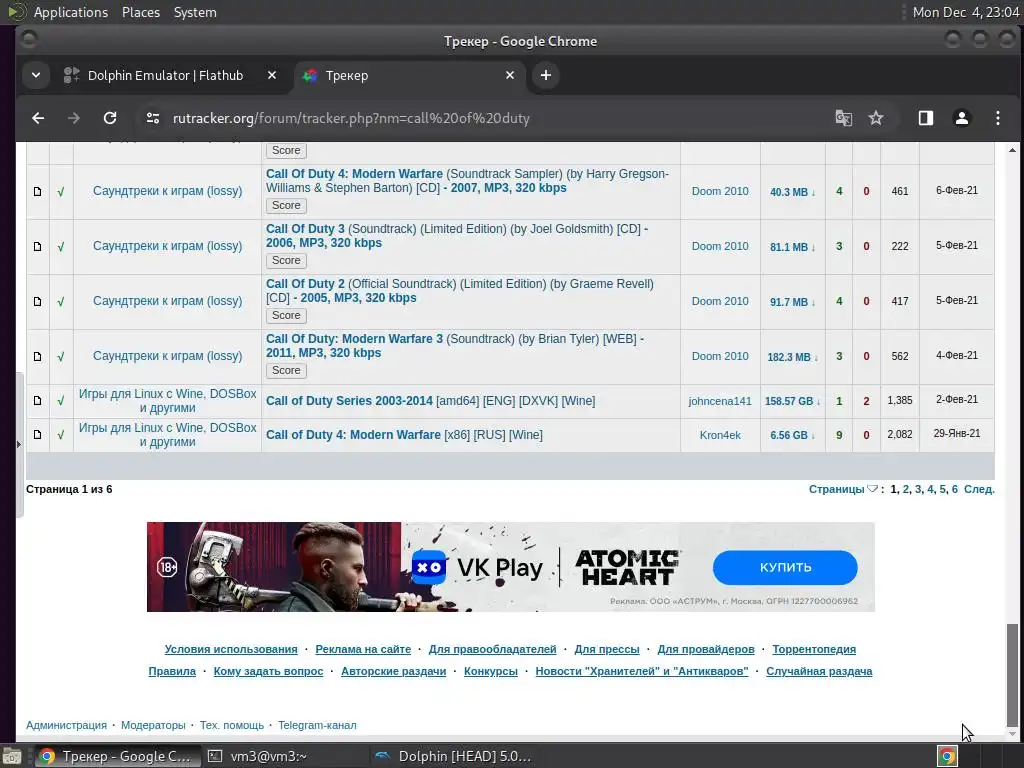Click document icon for Call Of Duty 3 row
Viewport: 1024px width, 768px height.
pos(37,246)
